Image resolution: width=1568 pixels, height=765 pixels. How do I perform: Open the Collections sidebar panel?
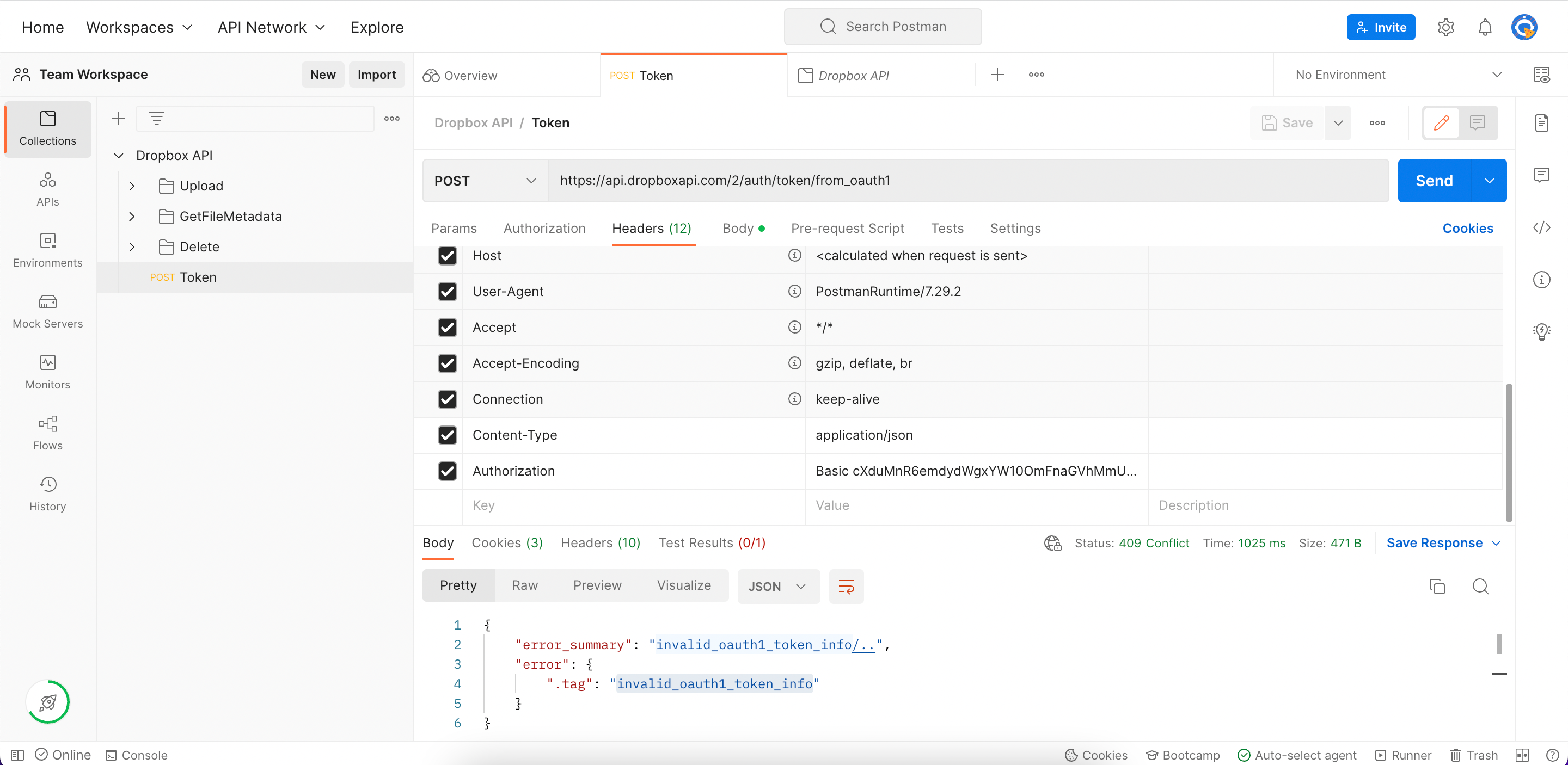pos(47,129)
